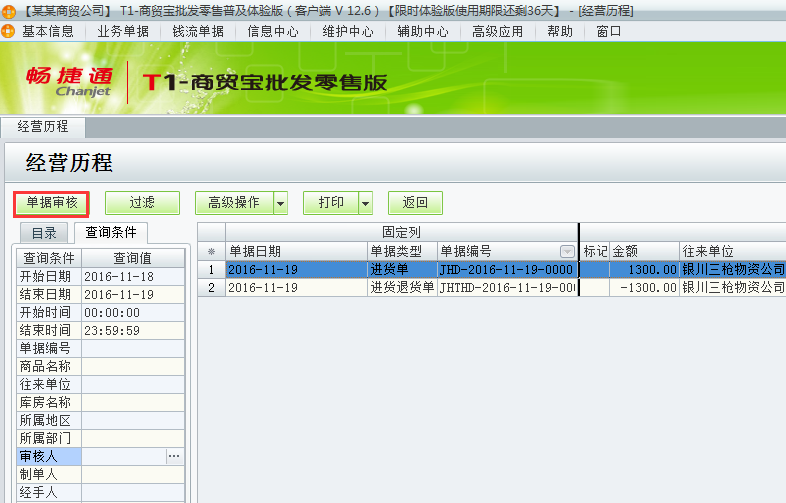
Task: Select row 1 number header
Action: pos(212,270)
